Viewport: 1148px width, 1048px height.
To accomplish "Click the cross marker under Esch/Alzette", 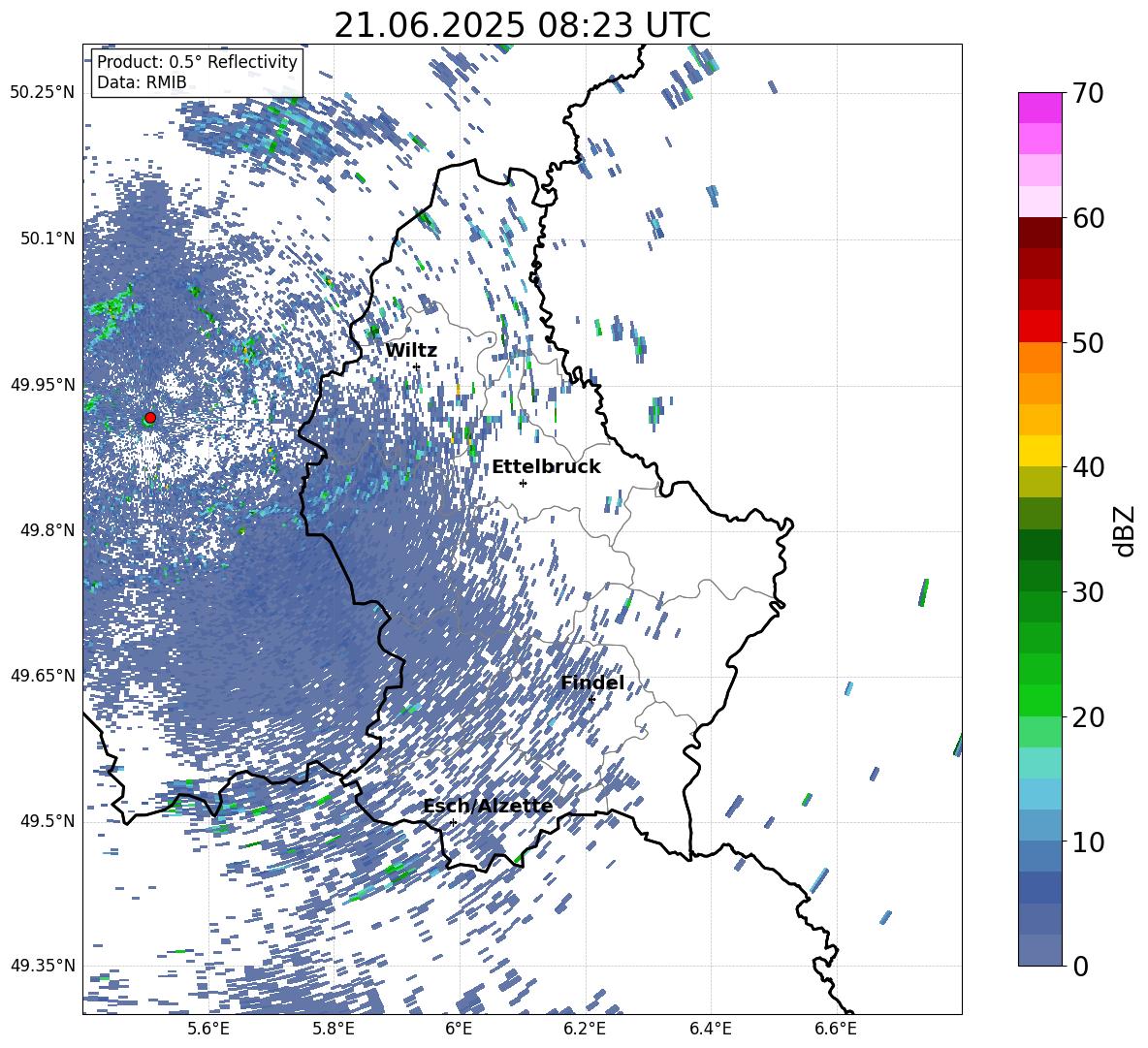I will [453, 822].
